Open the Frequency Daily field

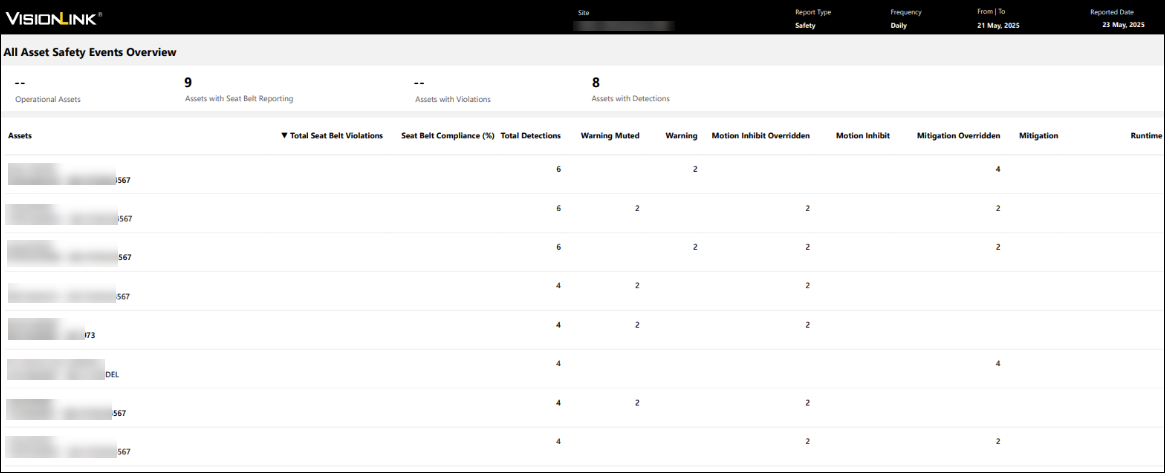coord(899,25)
